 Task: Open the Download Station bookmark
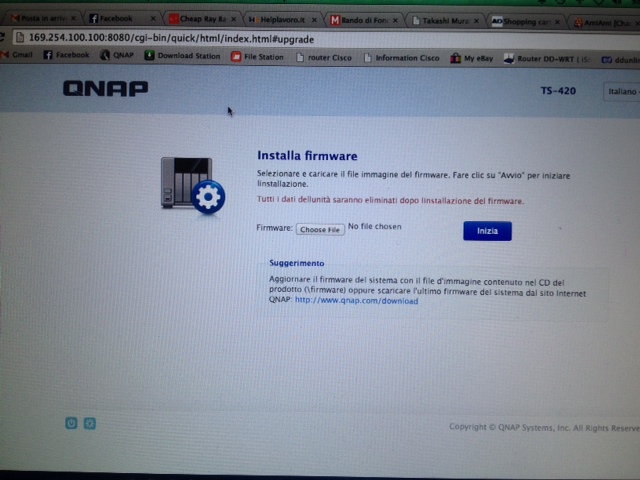point(182,57)
